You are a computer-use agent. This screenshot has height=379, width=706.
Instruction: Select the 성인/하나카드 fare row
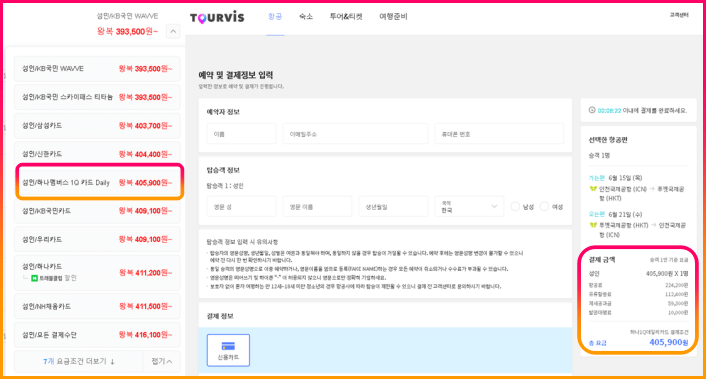click(97, 272)
